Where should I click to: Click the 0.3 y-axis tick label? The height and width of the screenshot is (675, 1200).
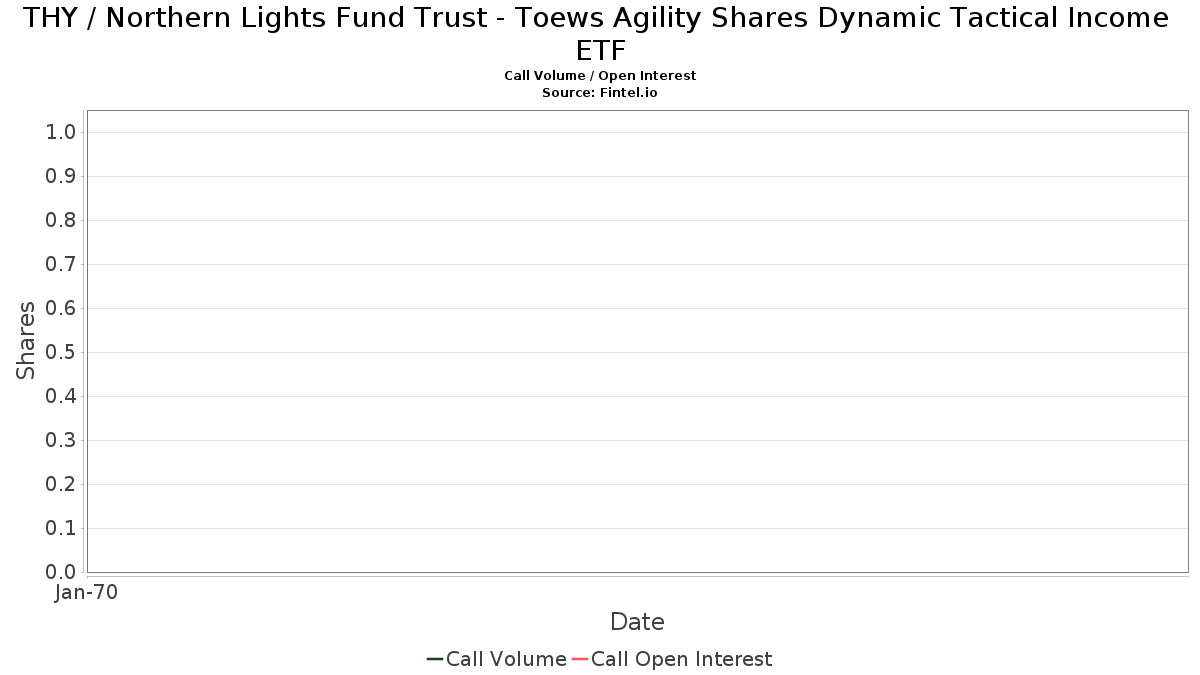point(61,440)
